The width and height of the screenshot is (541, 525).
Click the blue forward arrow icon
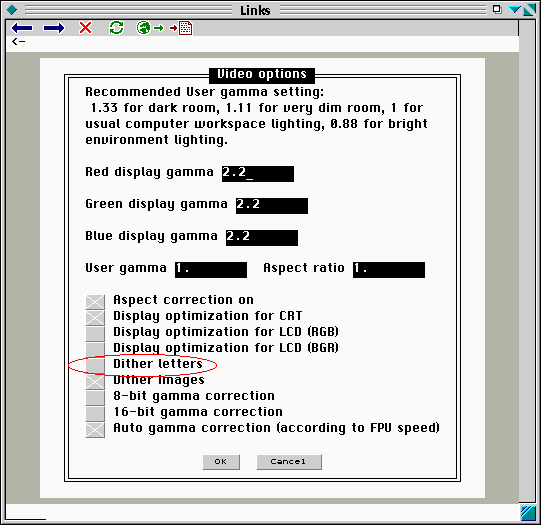[53, 28]
